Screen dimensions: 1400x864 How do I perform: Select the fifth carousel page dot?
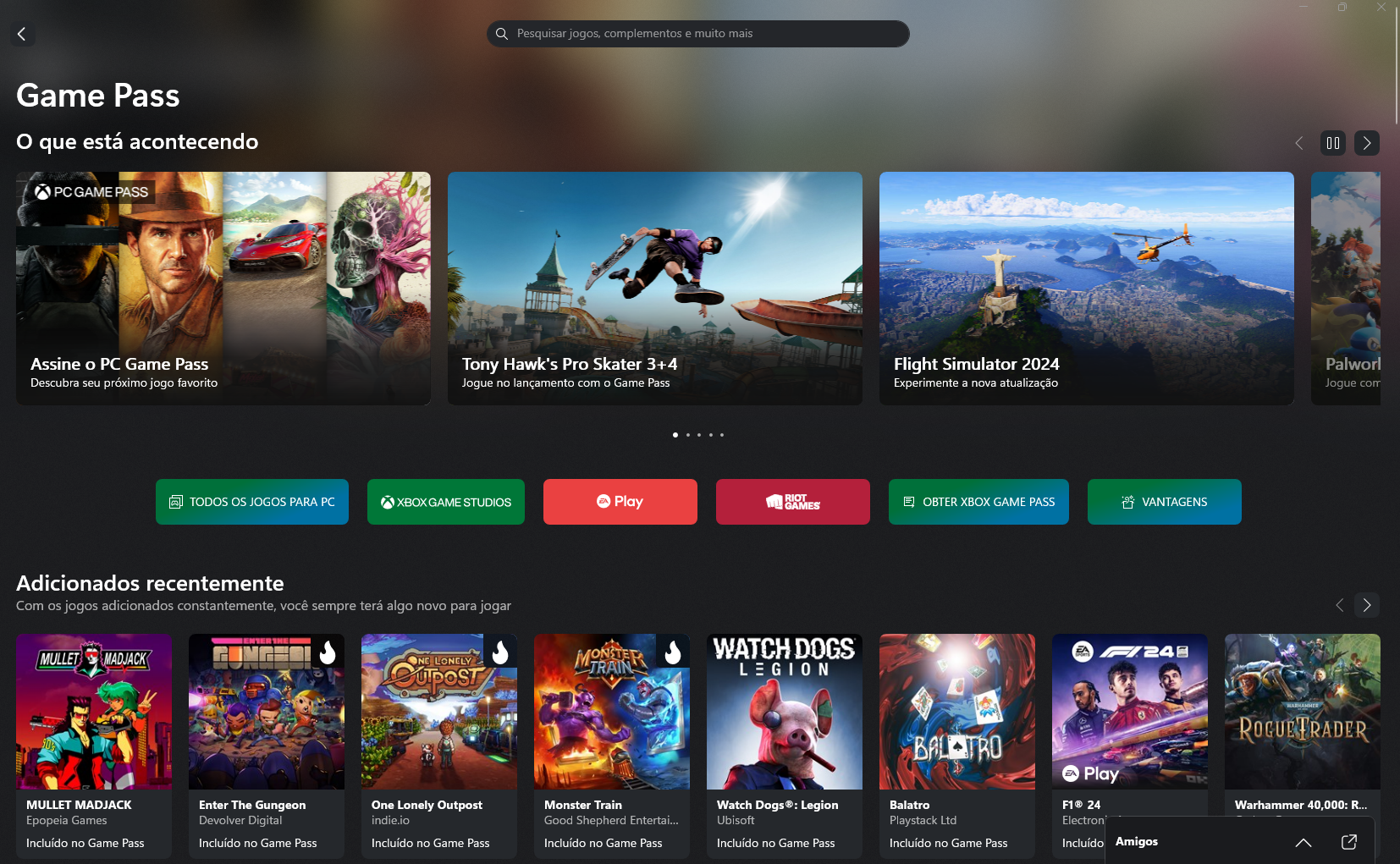point(722,435)
